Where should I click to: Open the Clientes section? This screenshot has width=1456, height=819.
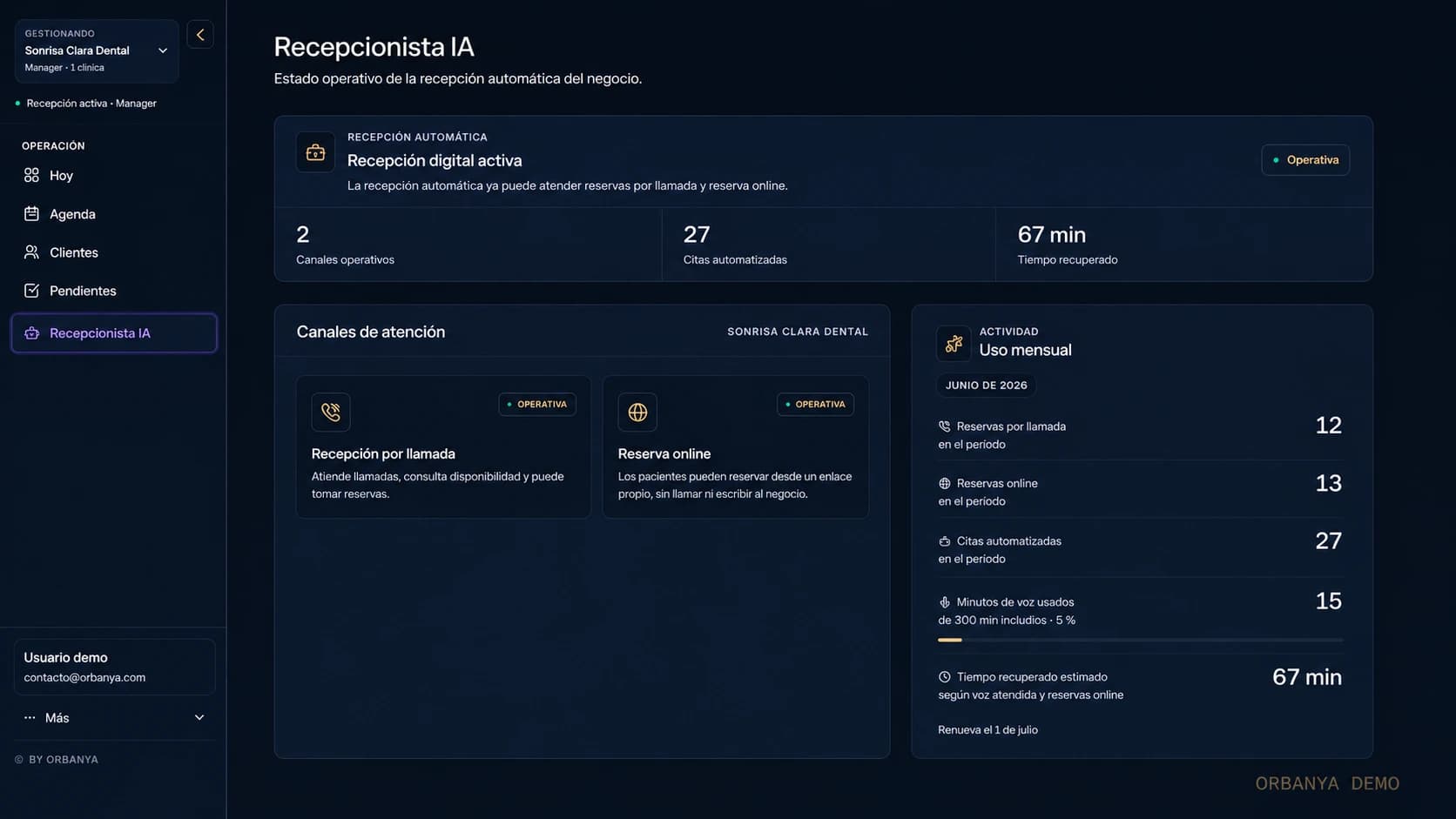pos(114,252)
